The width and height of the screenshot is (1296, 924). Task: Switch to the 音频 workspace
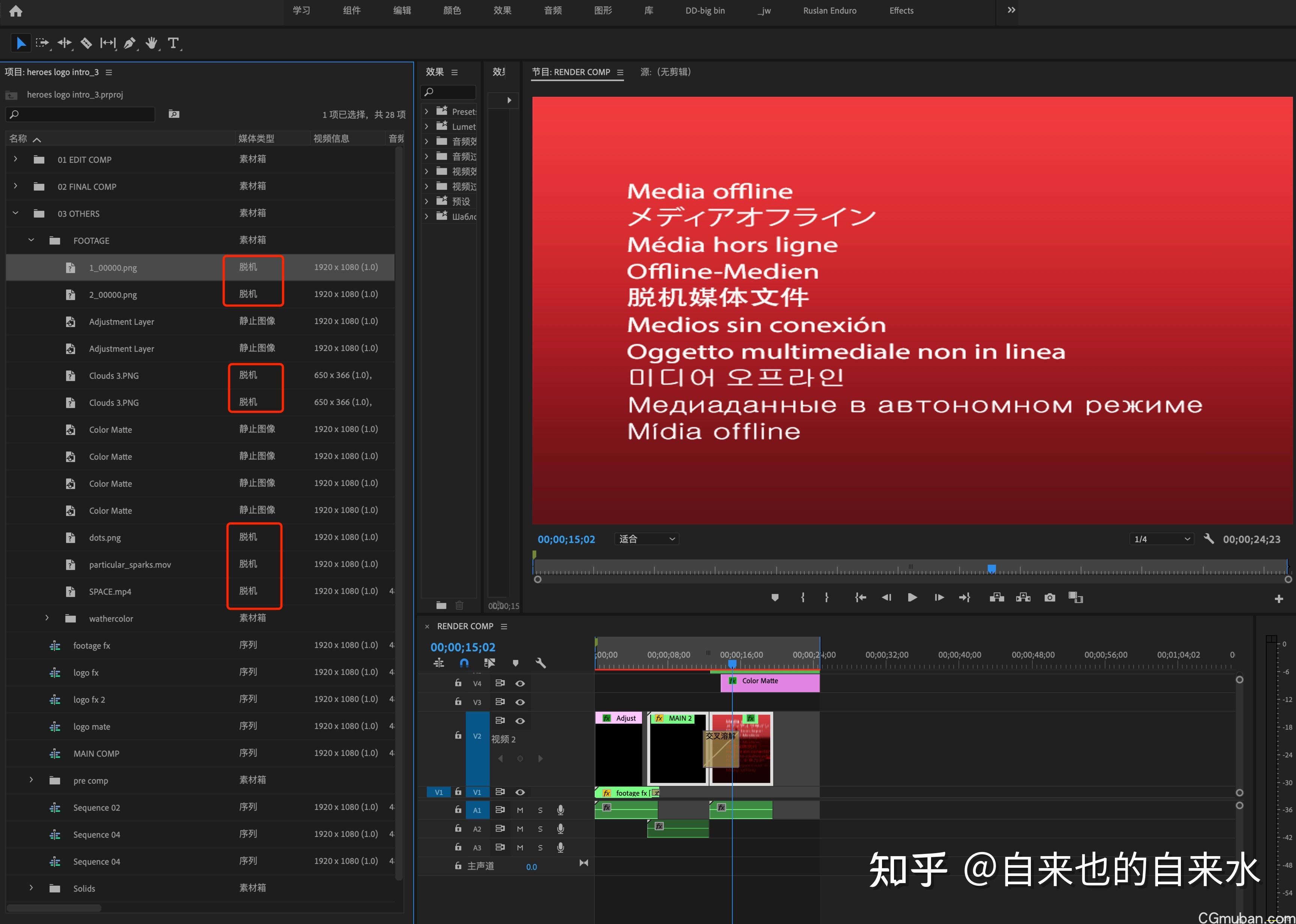(553, 11)
